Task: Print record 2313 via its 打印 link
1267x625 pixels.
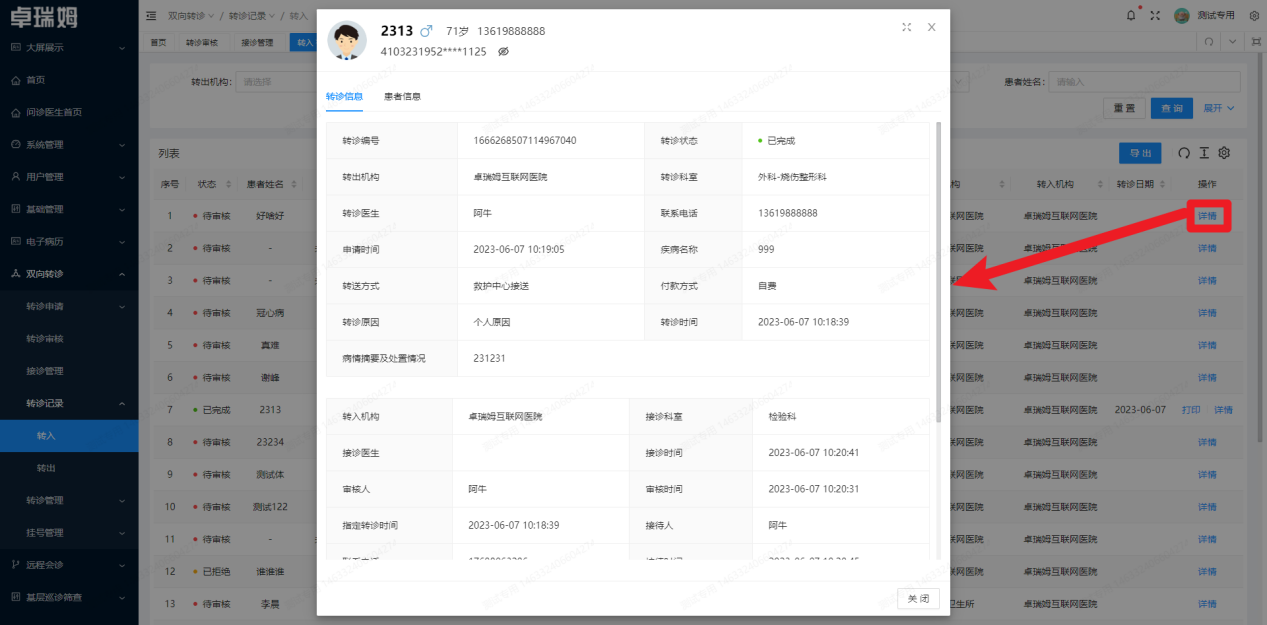Action: (1191, 409)
